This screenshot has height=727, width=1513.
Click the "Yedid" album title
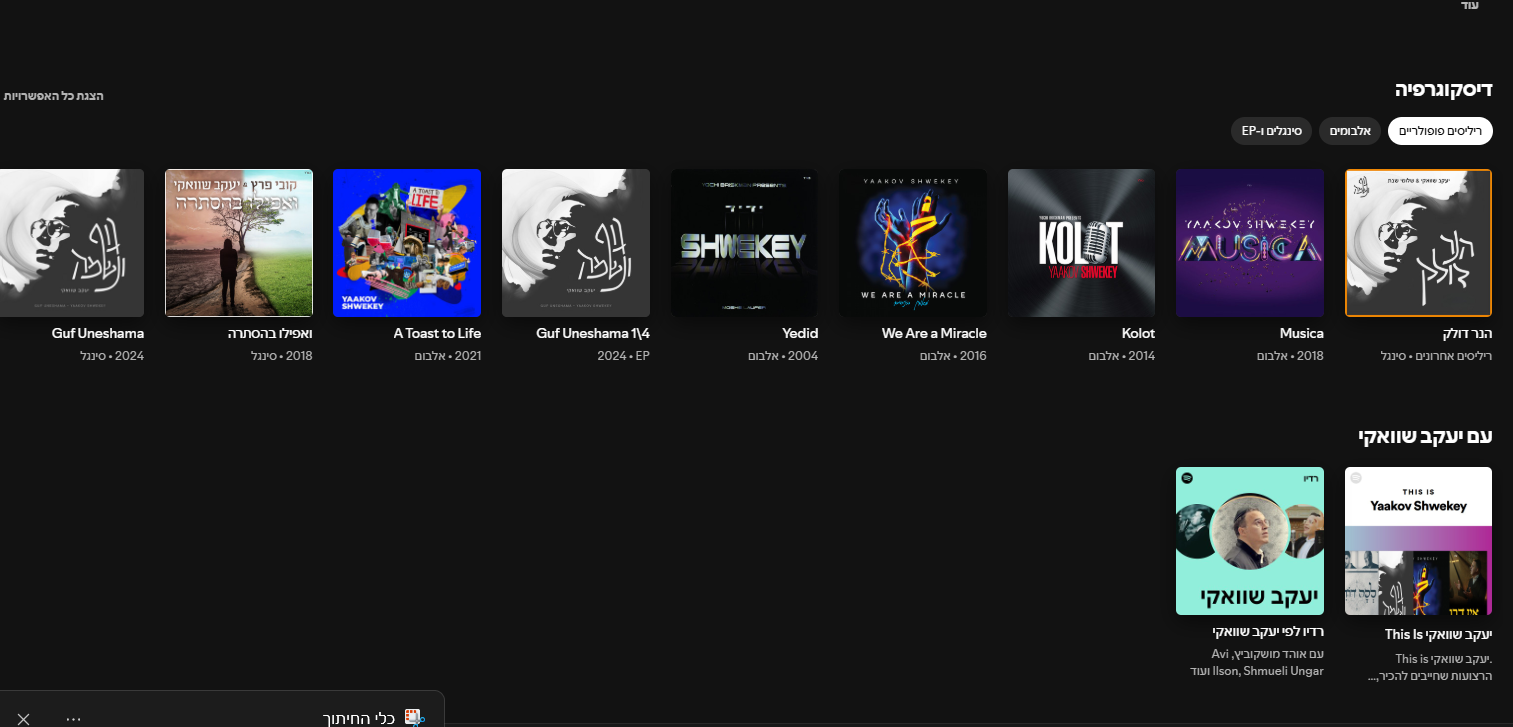pyautogui.click(x=800, y=334)
